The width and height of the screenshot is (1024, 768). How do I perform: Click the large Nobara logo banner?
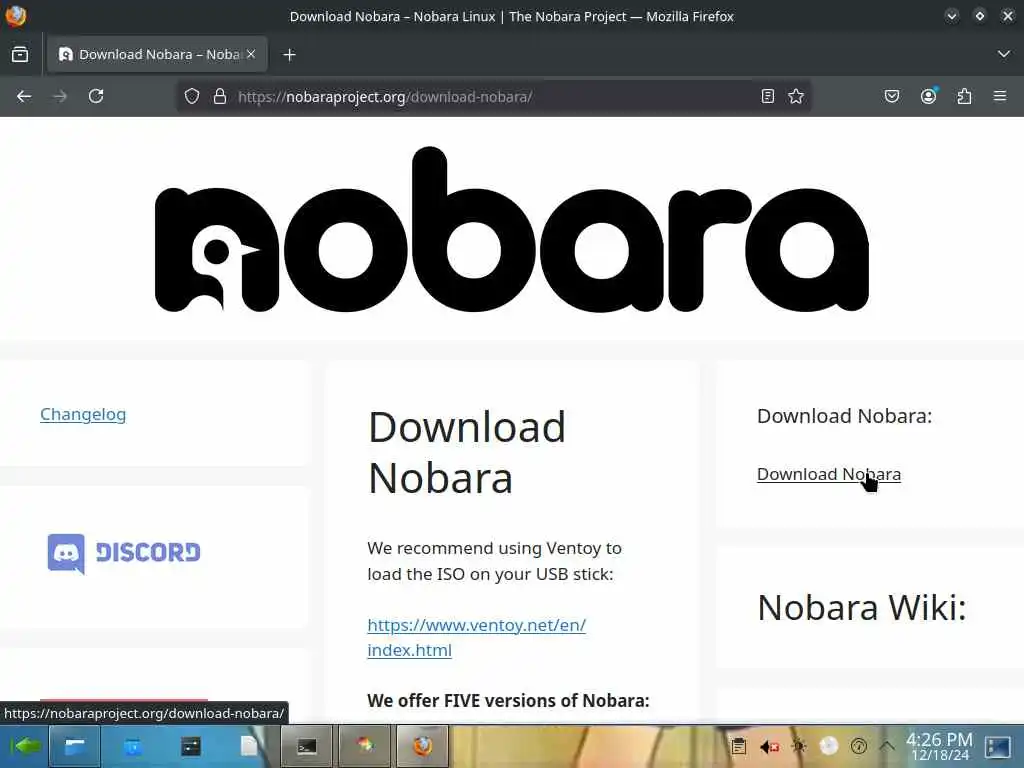click(512, 230)
